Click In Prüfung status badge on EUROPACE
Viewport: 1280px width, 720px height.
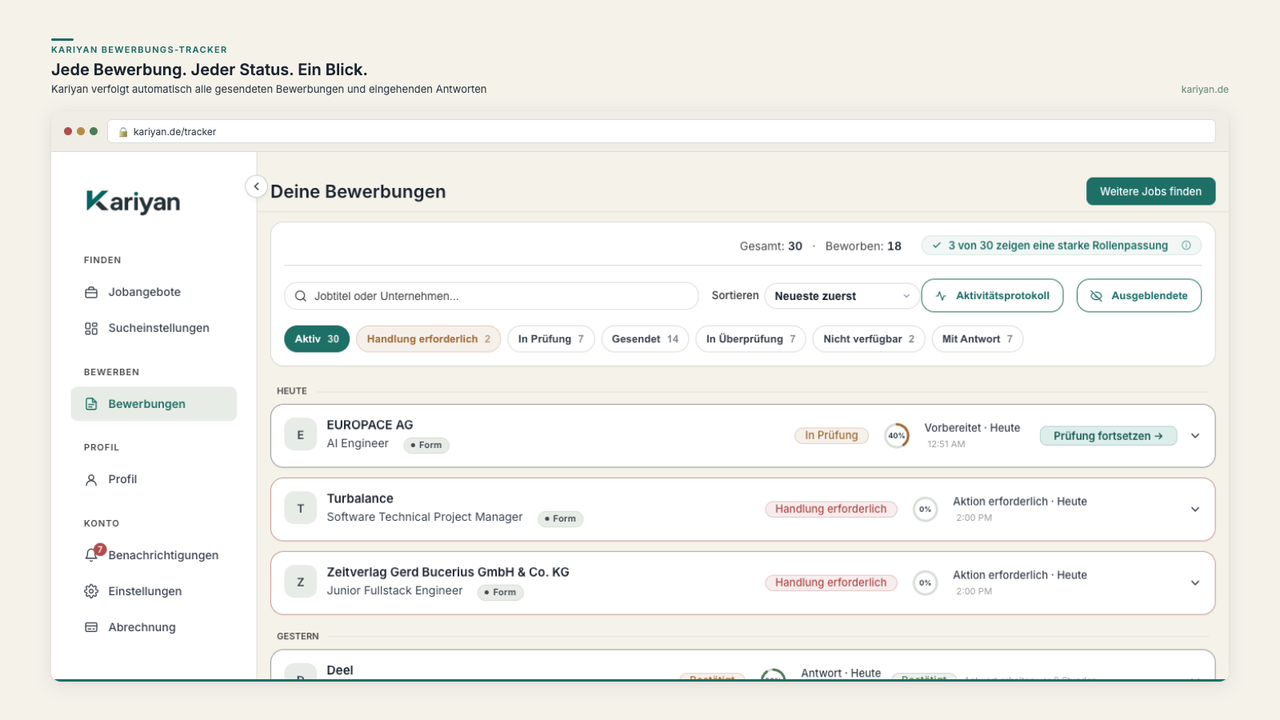pos(831,435)
